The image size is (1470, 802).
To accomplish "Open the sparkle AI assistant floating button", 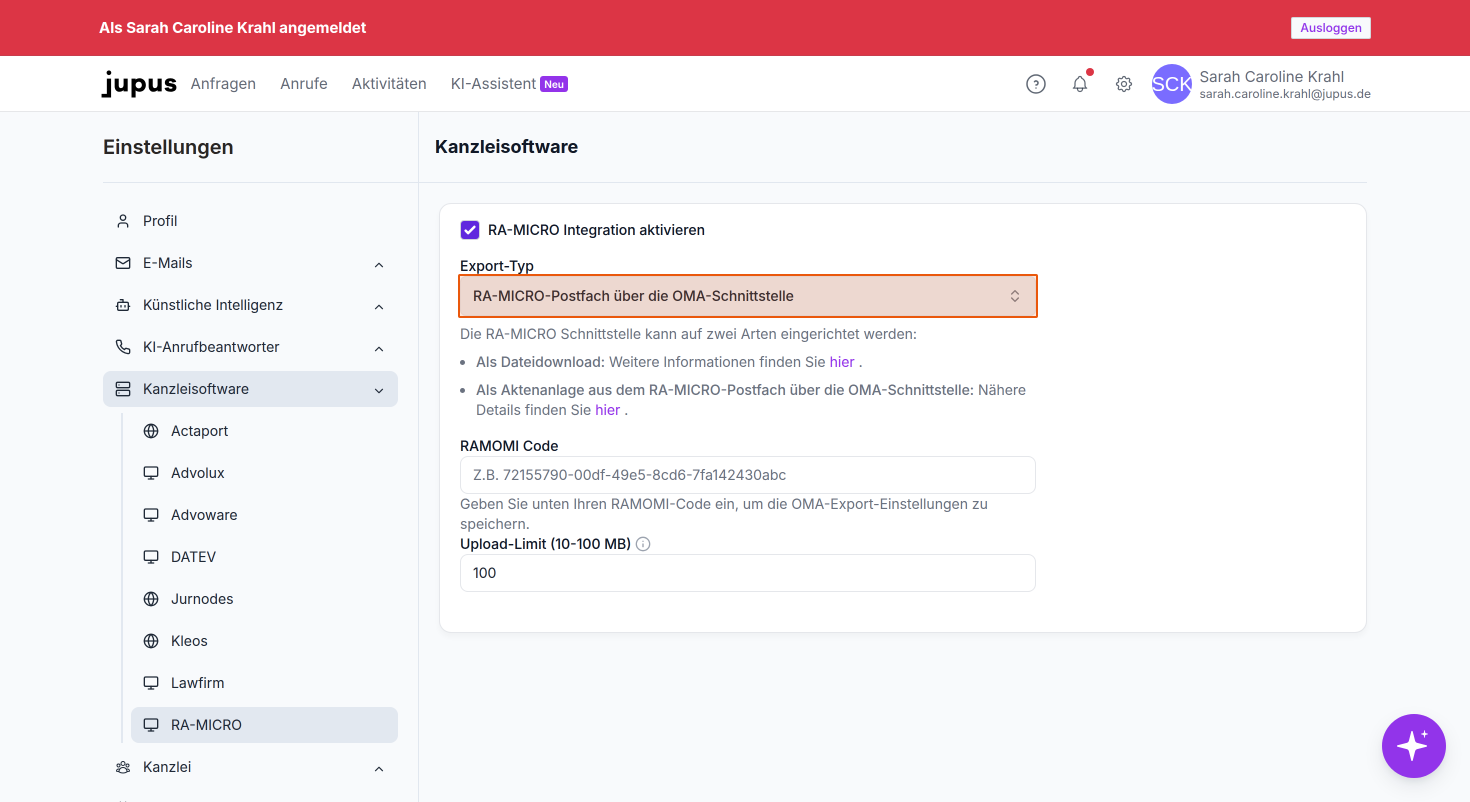I will click(x=1414, y=746).
